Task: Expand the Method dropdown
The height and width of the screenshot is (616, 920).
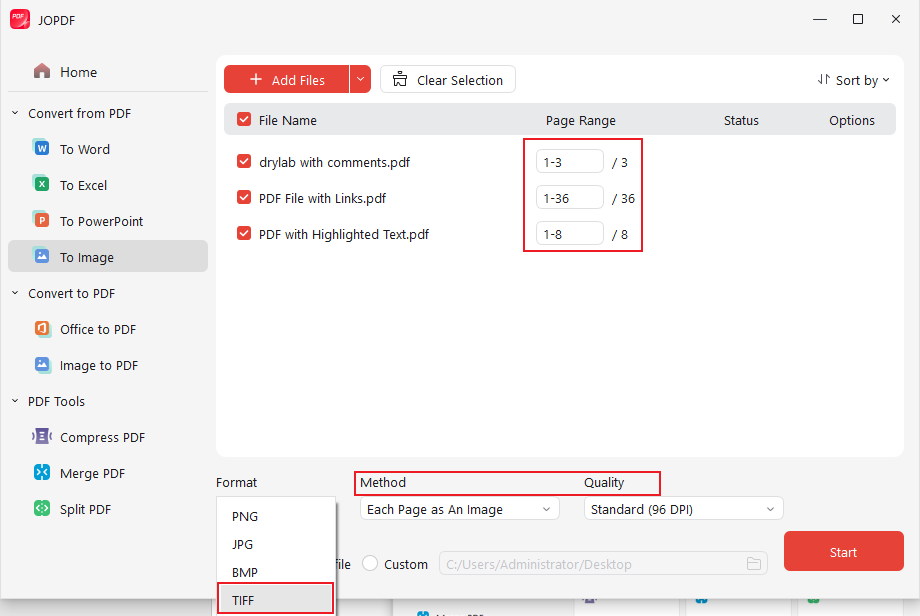Action: (458, 508)
